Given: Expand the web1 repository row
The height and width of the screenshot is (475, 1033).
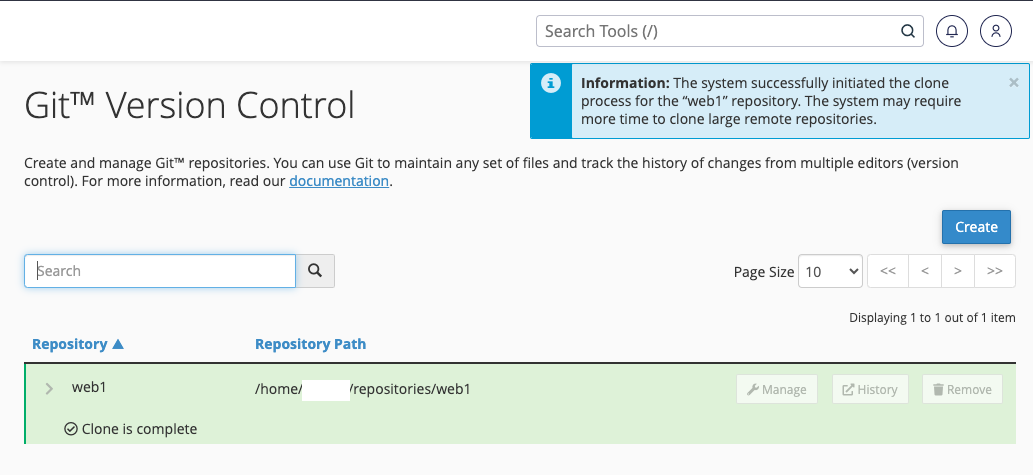Looking at the screenshot, I should 49,389.
